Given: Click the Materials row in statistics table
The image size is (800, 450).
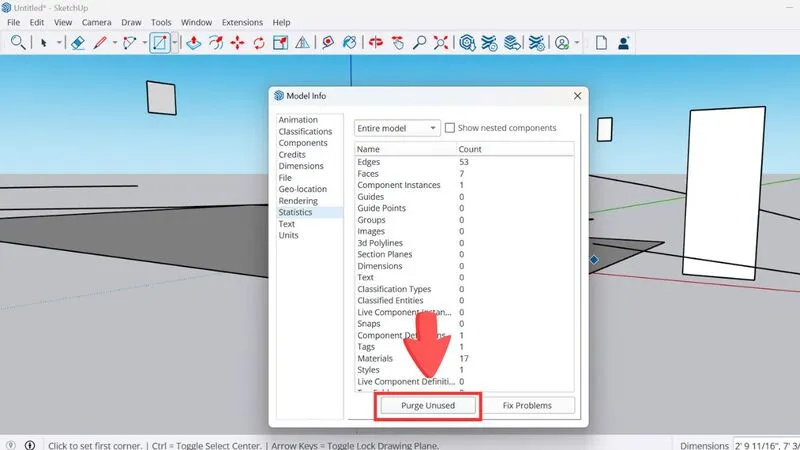Looking at the screenshot, I should [464, 358].
